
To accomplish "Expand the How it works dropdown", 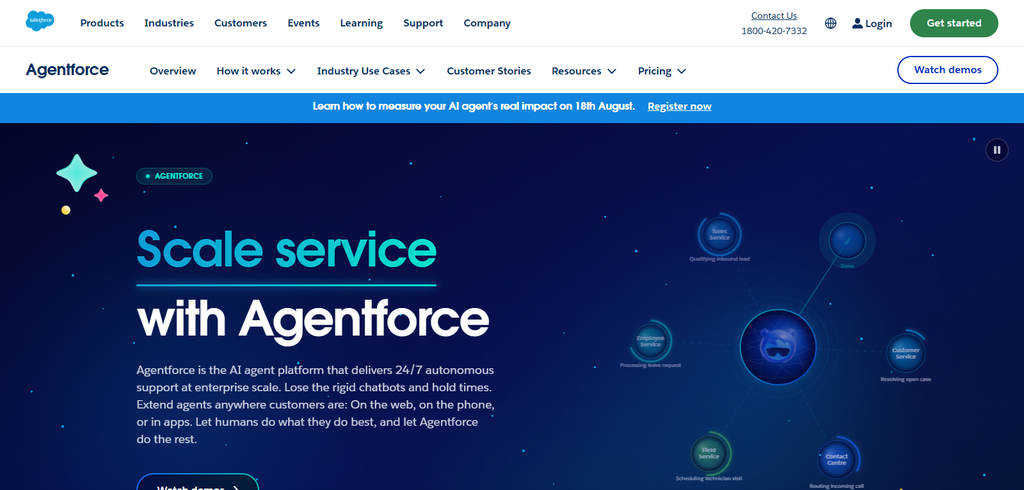I will pos(256,71).
